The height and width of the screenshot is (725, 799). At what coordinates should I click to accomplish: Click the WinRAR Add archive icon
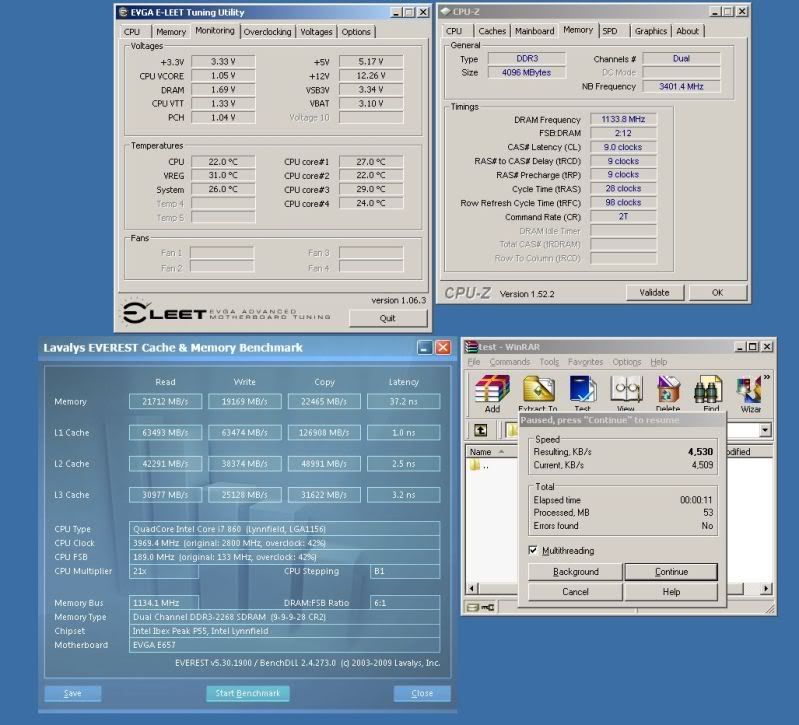tap(492, 390)
